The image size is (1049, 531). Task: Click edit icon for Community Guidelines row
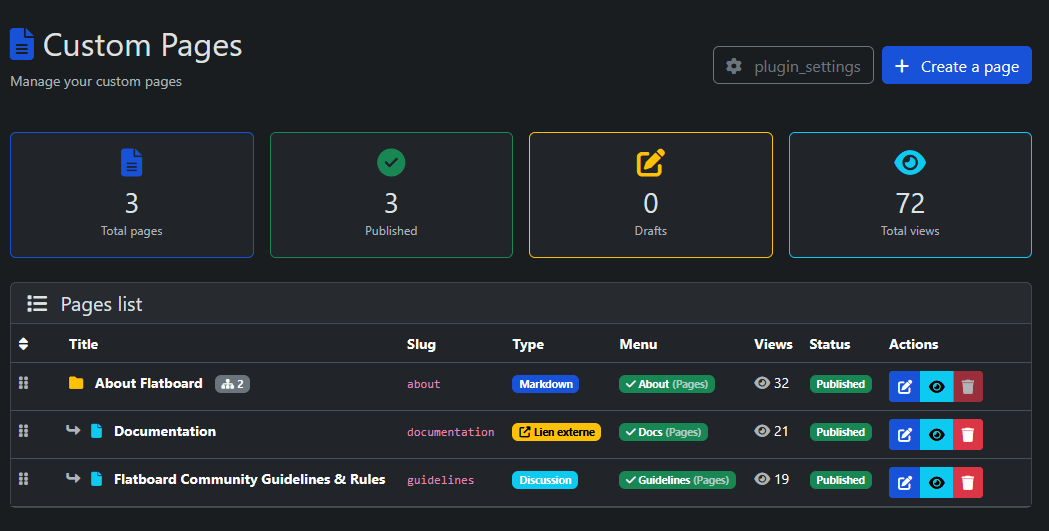point(904,483)
